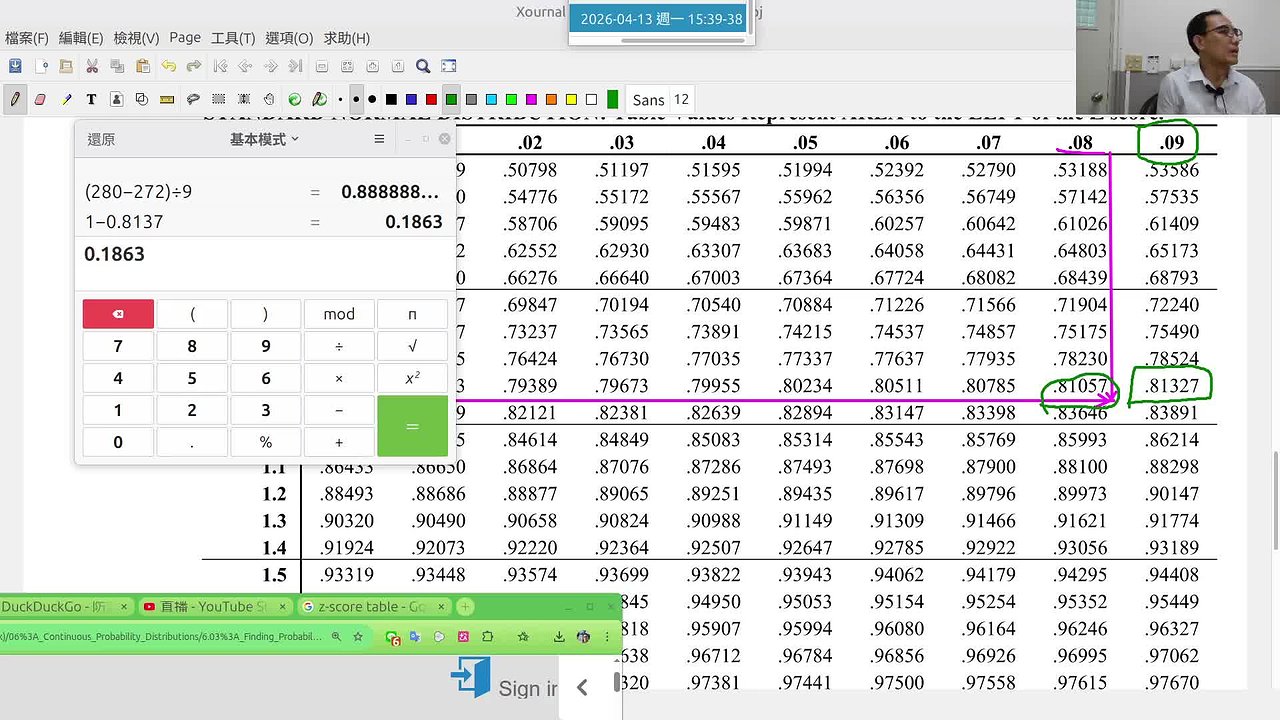Toggle the Ruler tool
Image resolution: width=1280 pixels, height=720 pixels.
[168, 99]
